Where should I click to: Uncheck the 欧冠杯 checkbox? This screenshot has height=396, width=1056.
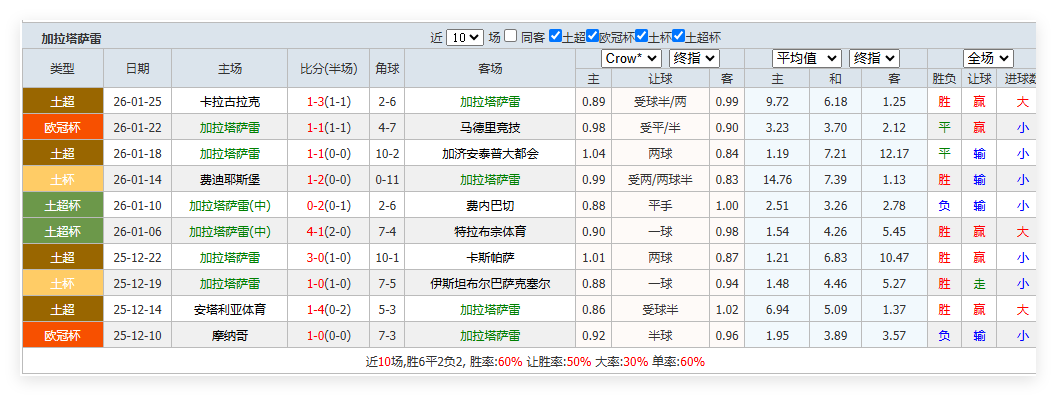[593, 36]
